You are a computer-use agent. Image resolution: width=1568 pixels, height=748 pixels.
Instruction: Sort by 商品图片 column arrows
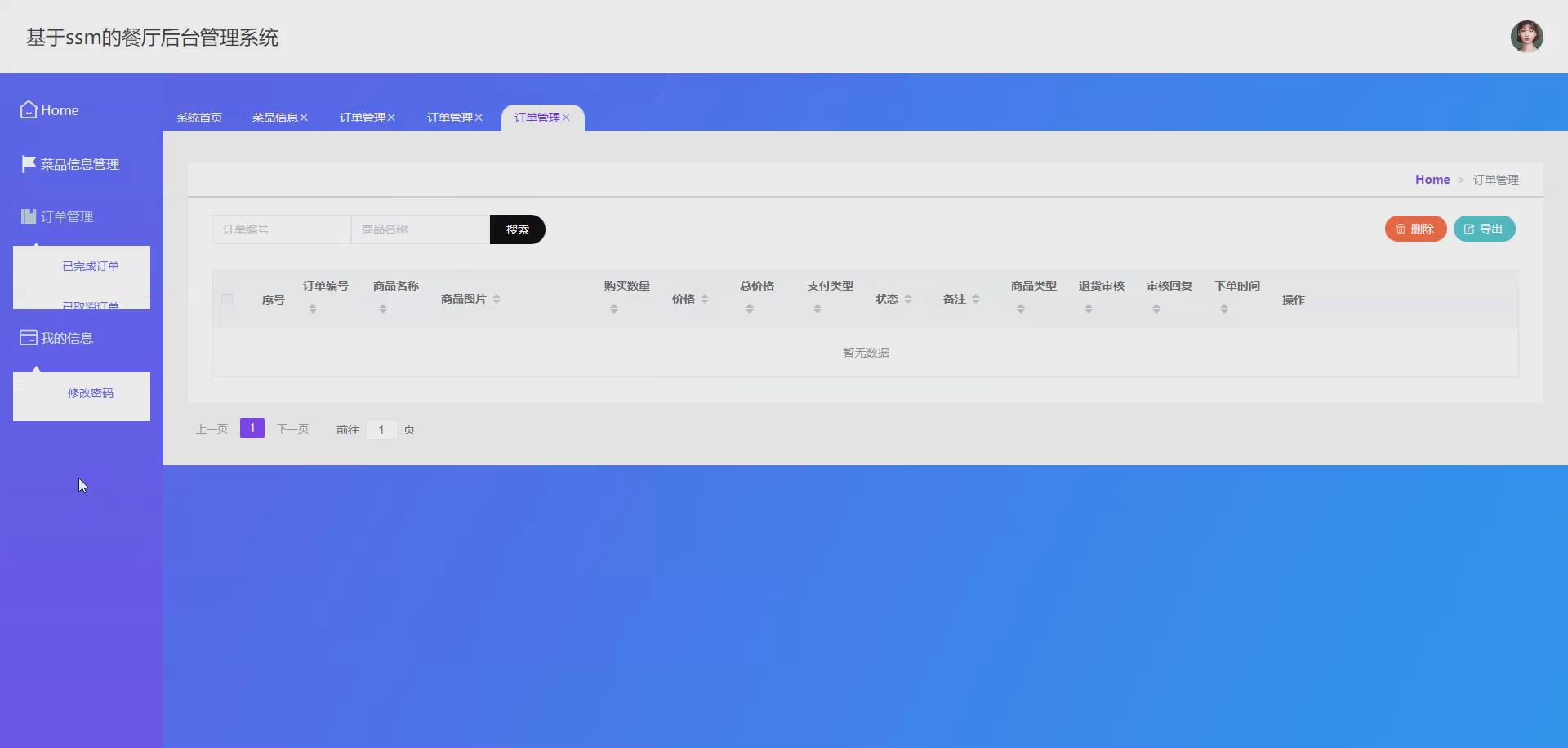[x=497, y=299]
